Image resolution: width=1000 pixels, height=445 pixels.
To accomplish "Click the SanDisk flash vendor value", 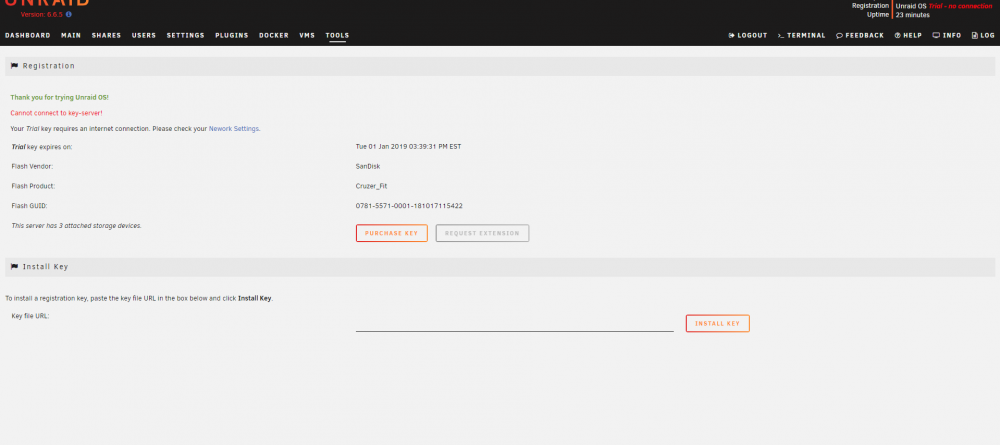I will pyautogui.click(x=368, y=166).
